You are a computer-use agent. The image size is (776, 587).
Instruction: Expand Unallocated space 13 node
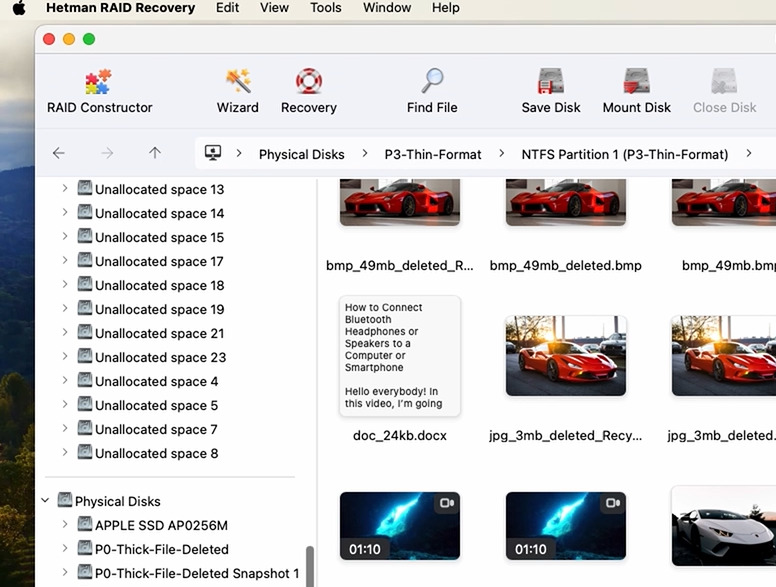pos(65,189)
